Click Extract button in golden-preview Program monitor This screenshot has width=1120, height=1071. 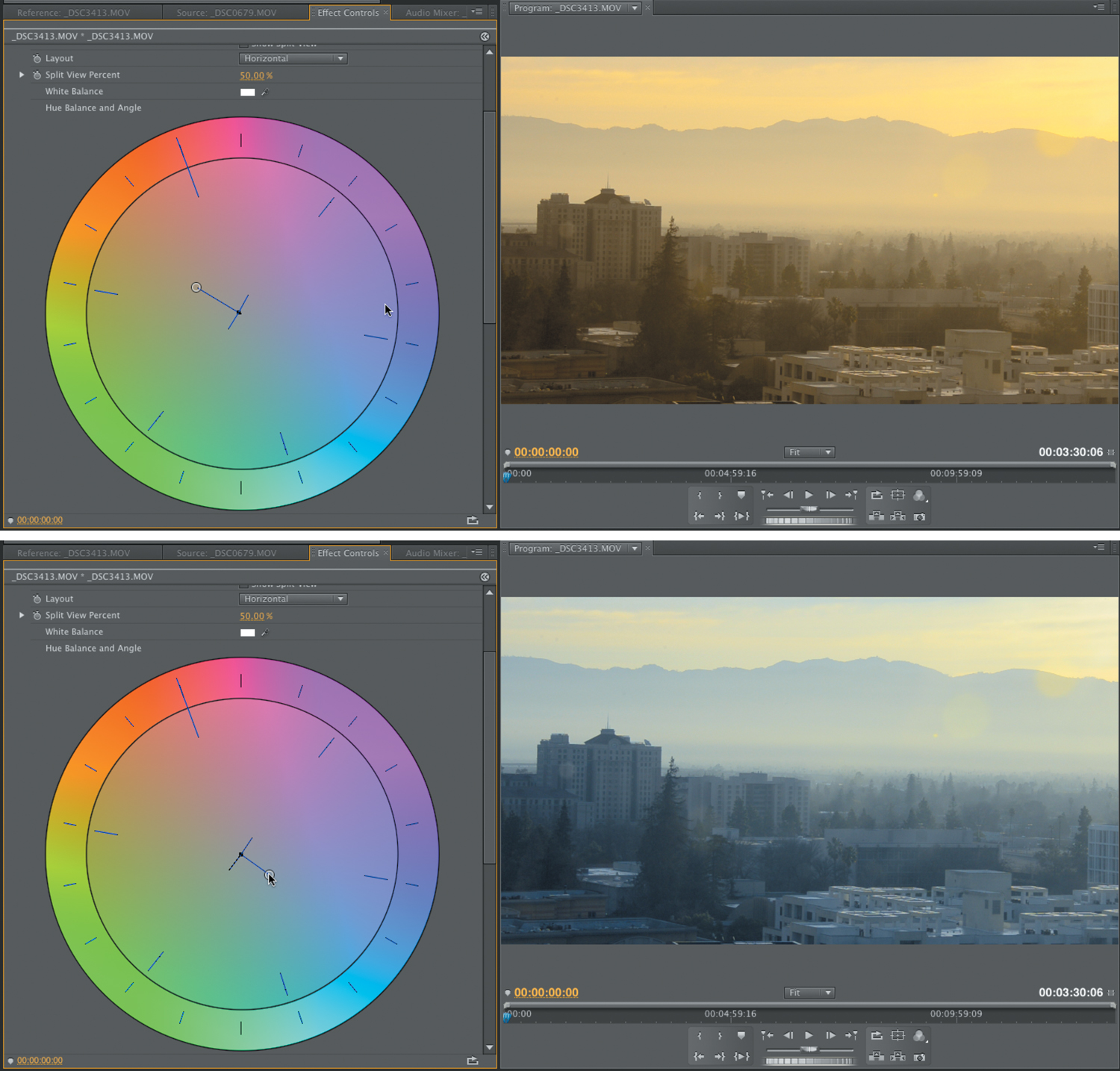pyautogui.click(x=898, y=516)
